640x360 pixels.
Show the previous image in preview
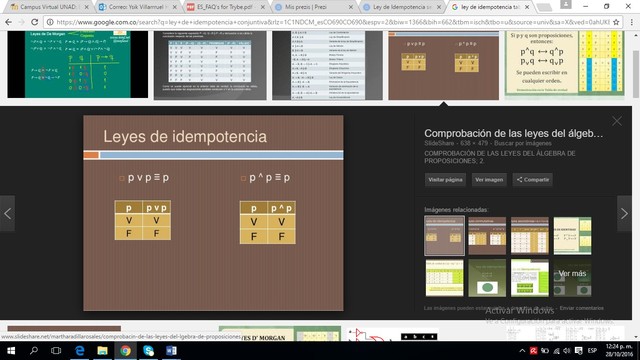point(7,213)
